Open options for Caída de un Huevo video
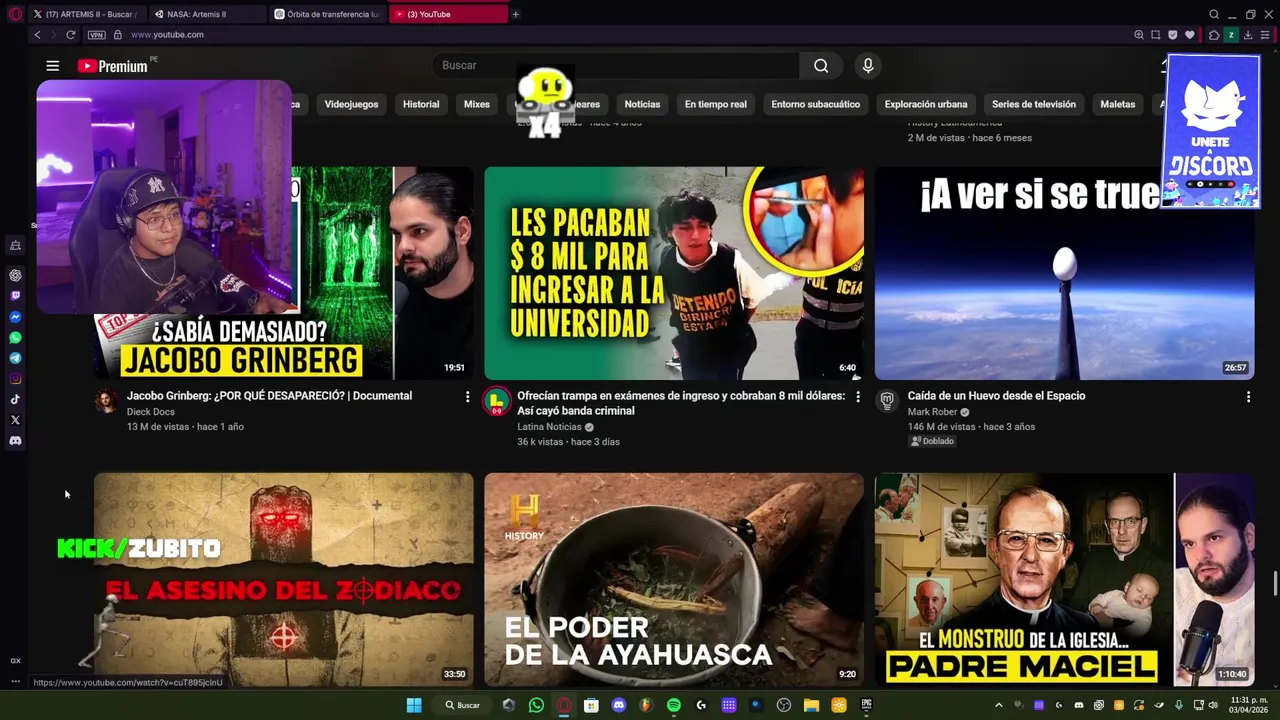Screen dimensions: 1280x720 (x=1248, y=397)
